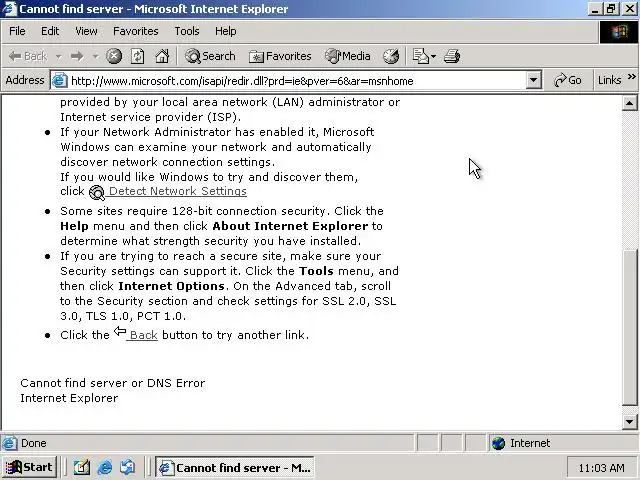This screenshot has width=640, height=480.
Task: Click the scrollbar up arrow
Action: pyautogui.click(x=629, y=103)
